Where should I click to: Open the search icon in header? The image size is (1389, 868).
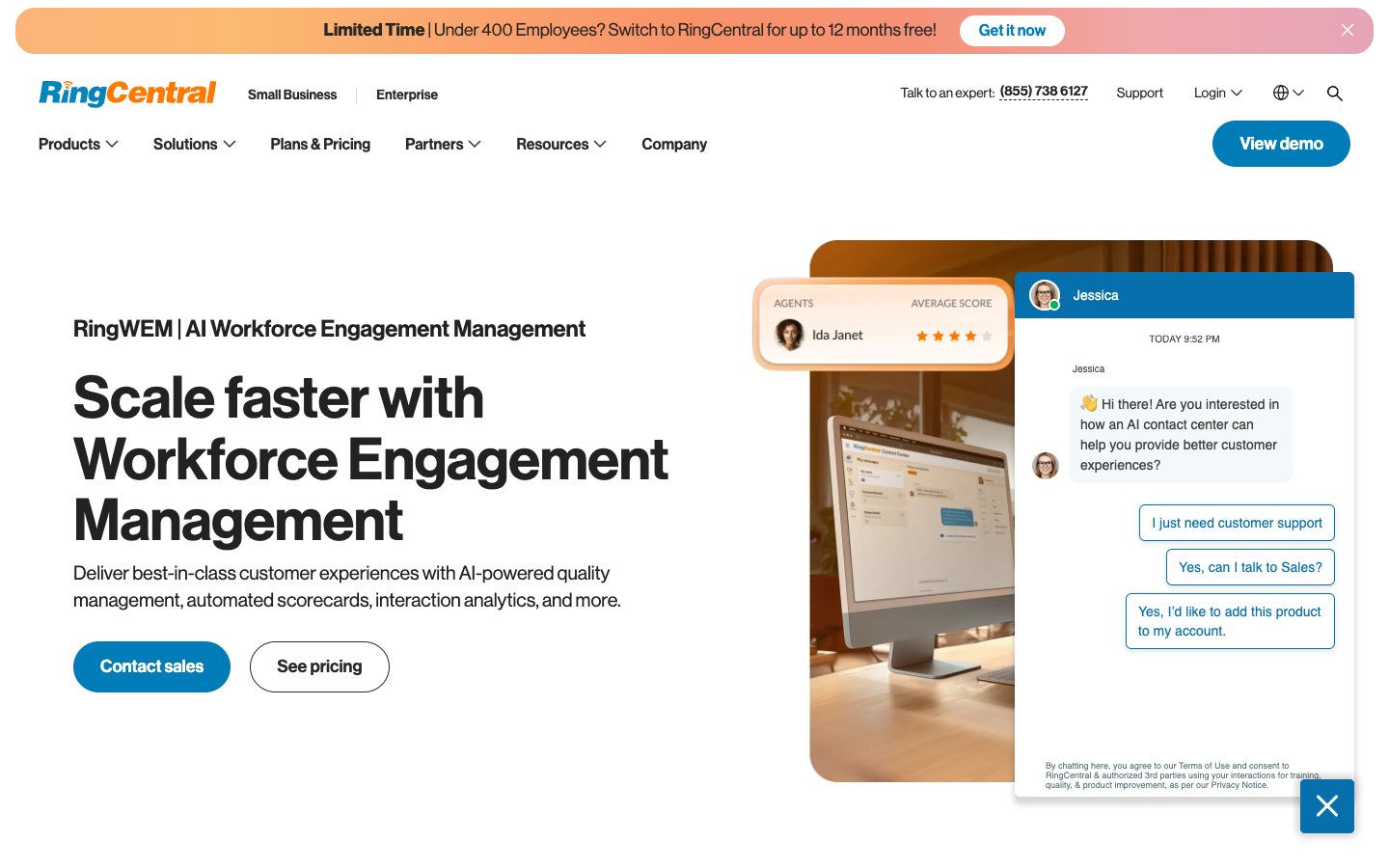(1335, 93)
